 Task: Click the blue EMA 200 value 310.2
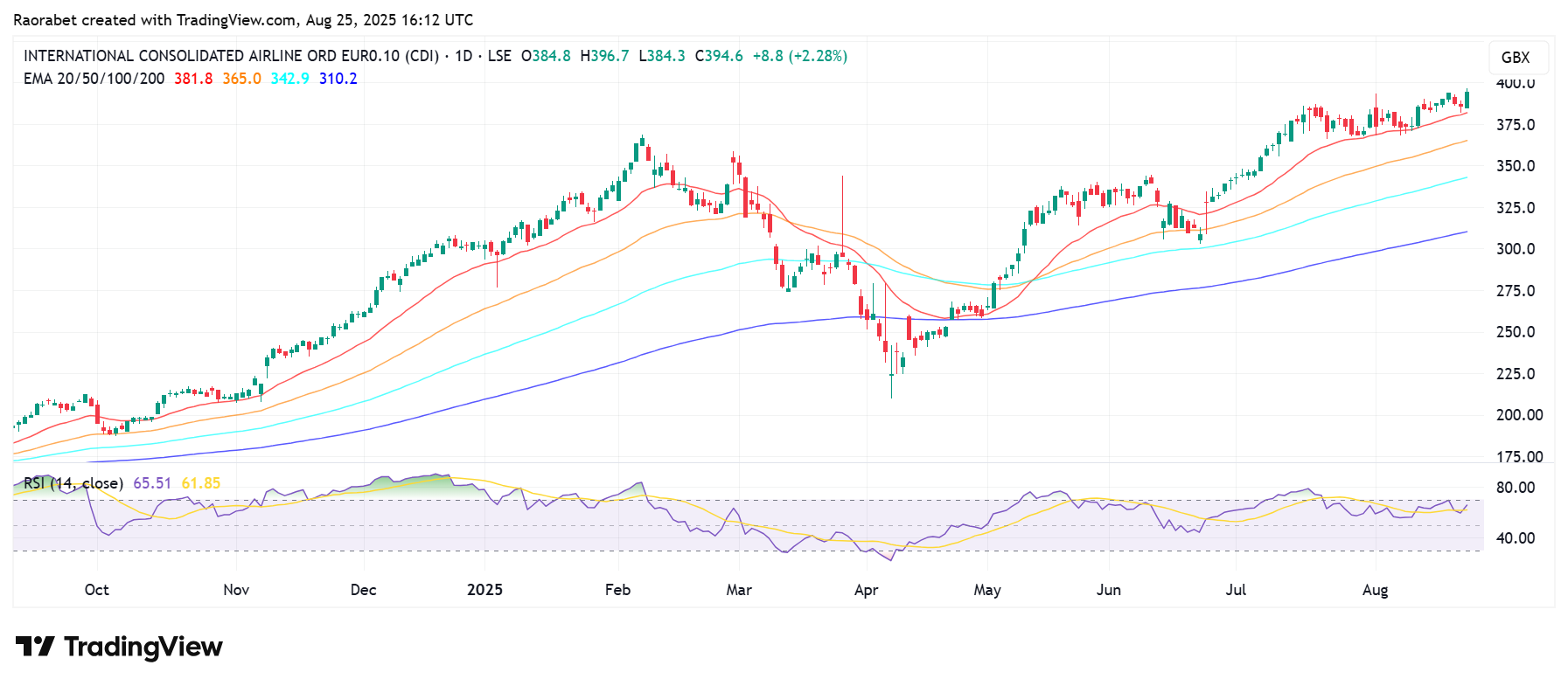coord(338,79)
